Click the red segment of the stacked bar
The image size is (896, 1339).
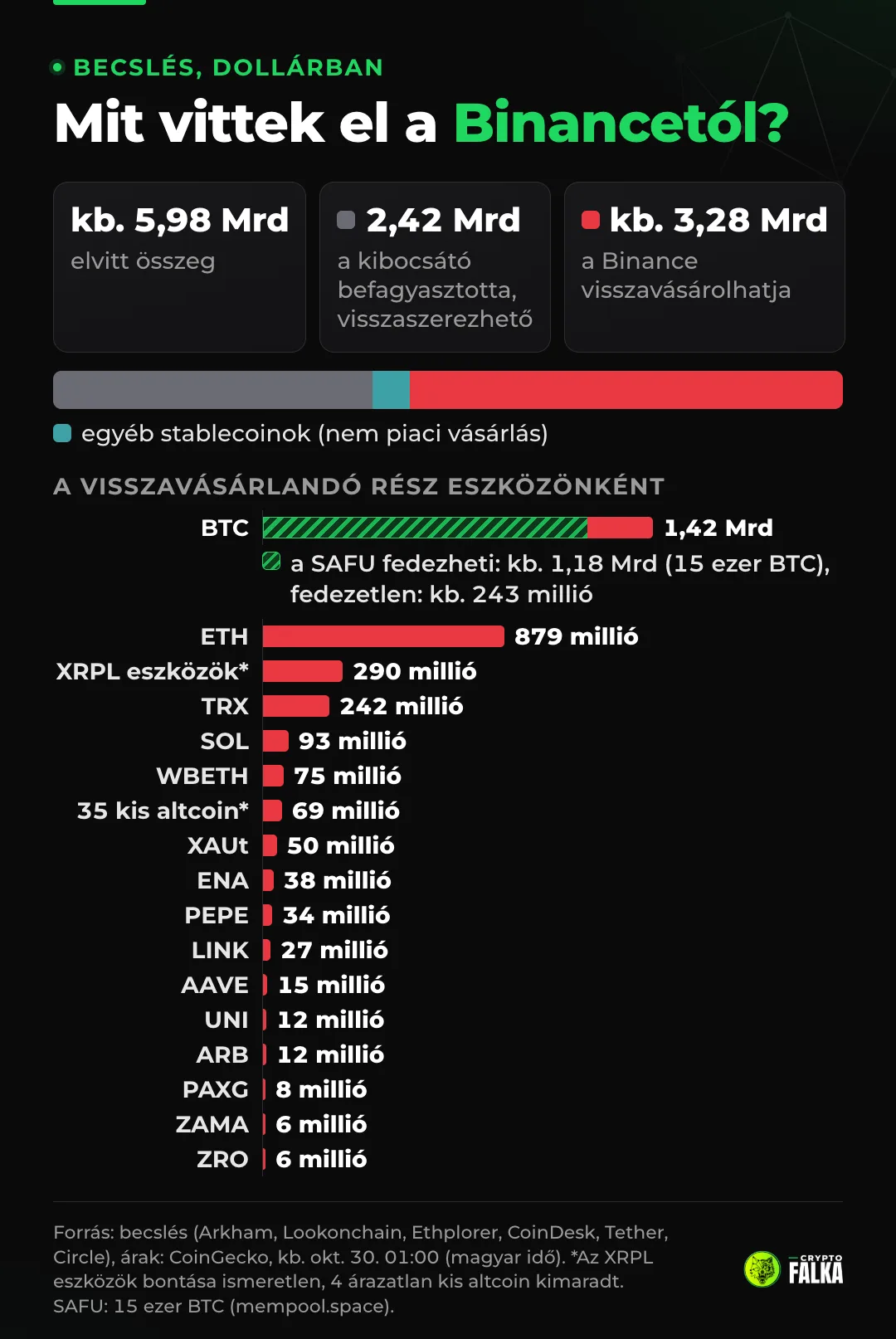click(626, 390)
